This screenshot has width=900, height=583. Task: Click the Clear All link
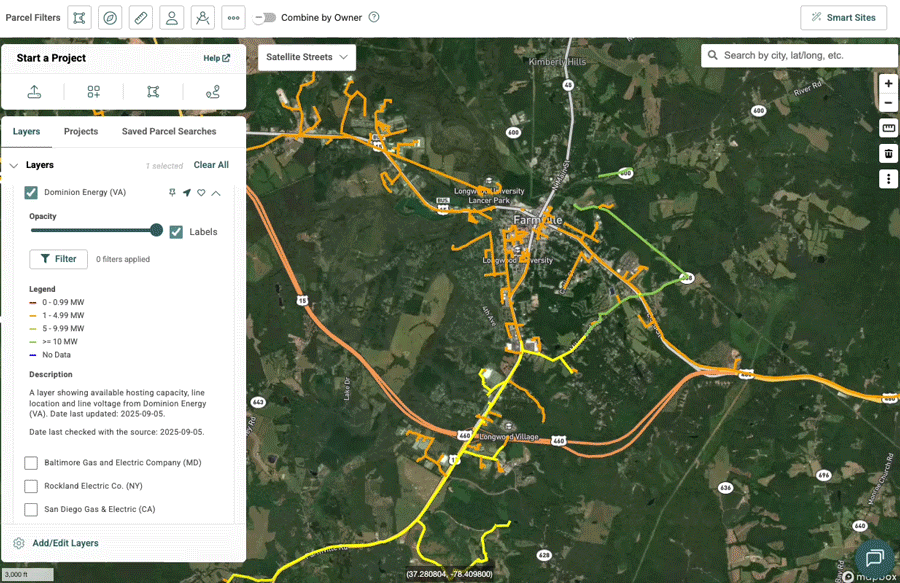tap(211, 165)
